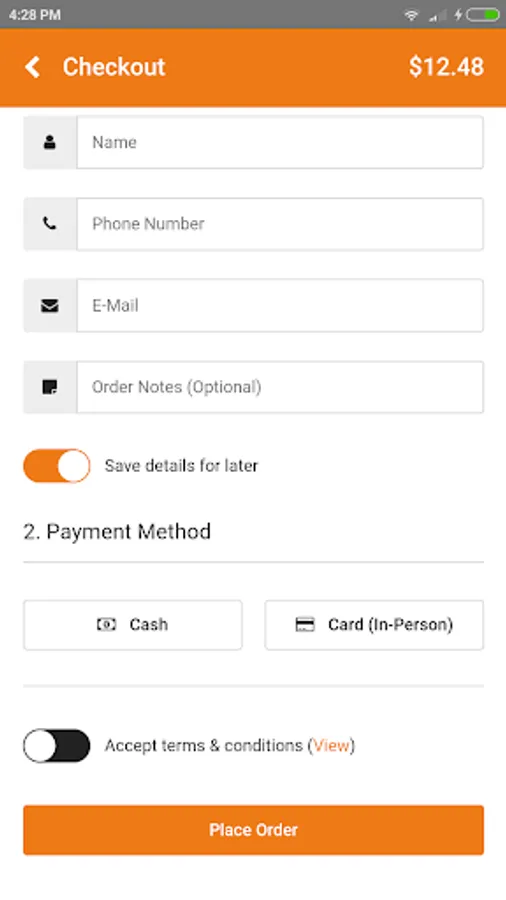Click the cash banknote icon

106,624
